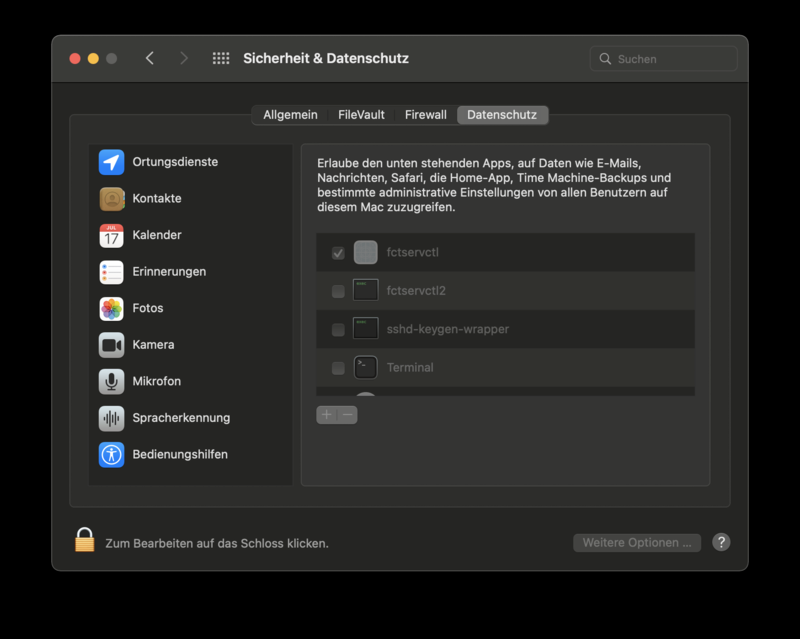800x639 pixels.
Task: Select the Fotos icon
Action: pyautogui.click(x=111, y=308)
